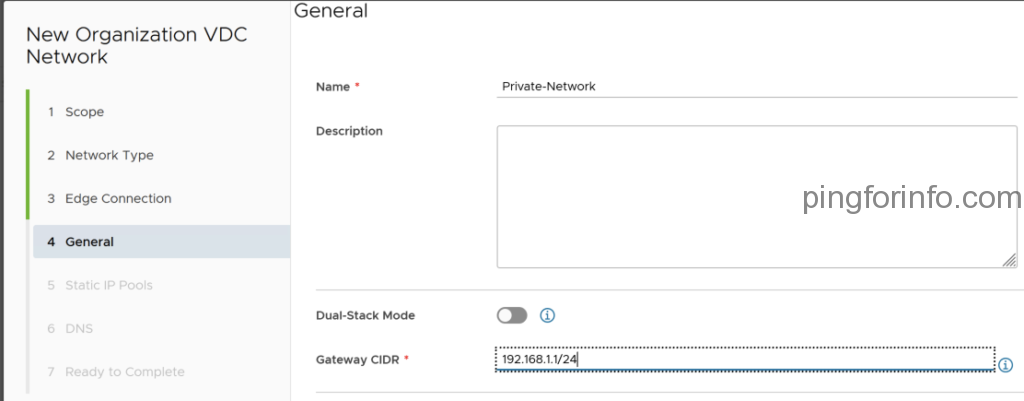Jump to the Static IP Pools step

(x=108, y=285)
